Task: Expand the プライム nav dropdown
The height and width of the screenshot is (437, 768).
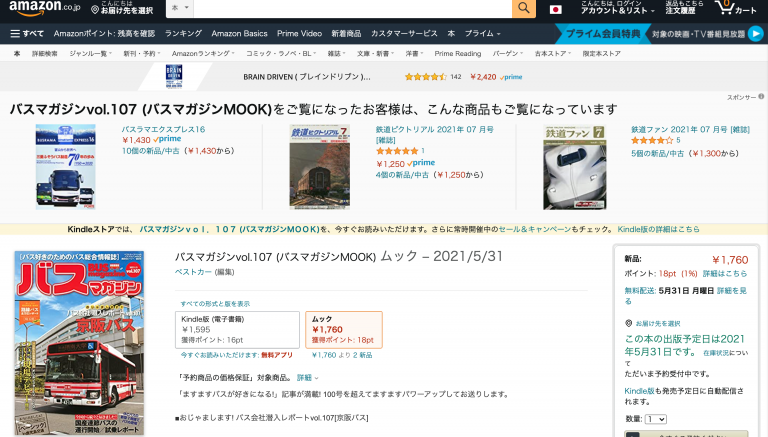Action: 482,34
